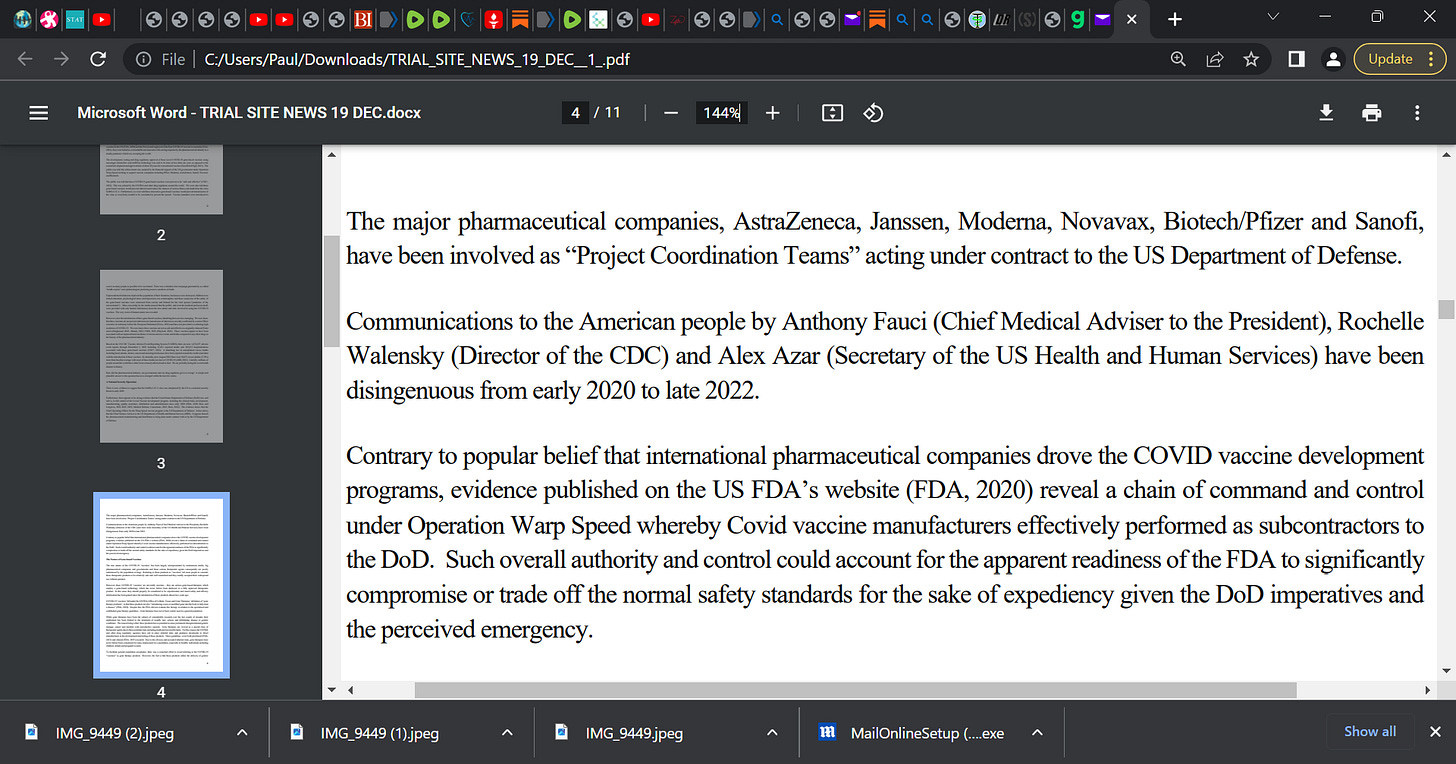This screenshot has width=1456, height=764.
Task: Open the PDF sidebar hamburger menu
Action: click(x=39, y=113)
